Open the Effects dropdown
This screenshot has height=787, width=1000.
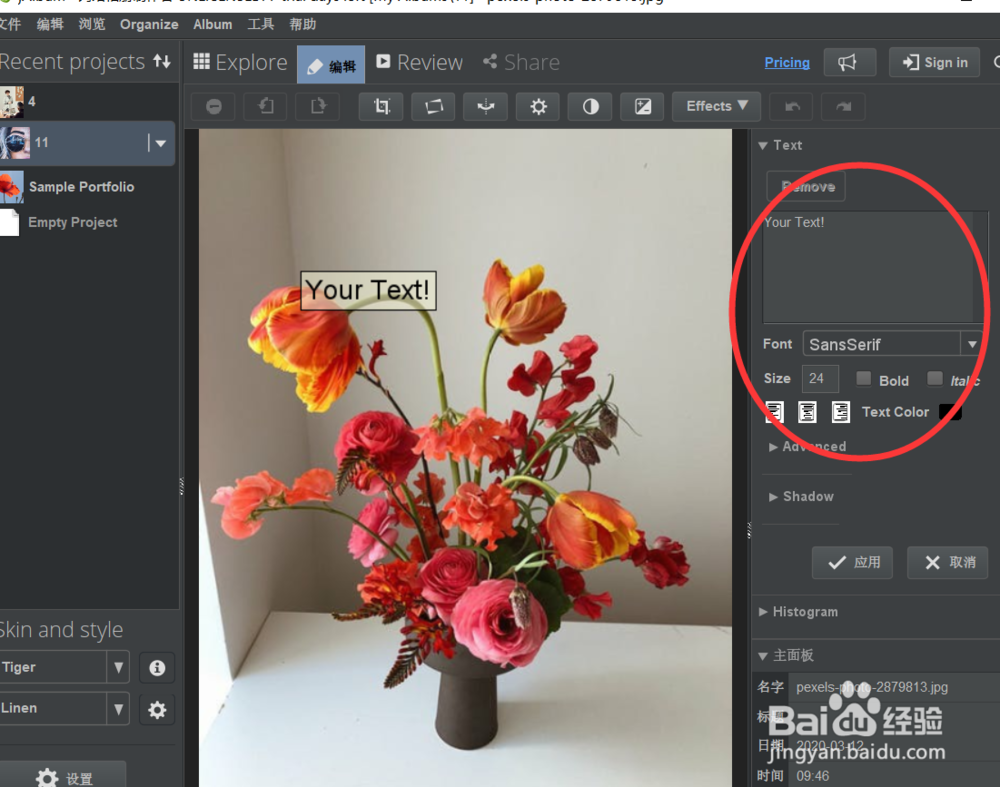[x=716, y=107]
